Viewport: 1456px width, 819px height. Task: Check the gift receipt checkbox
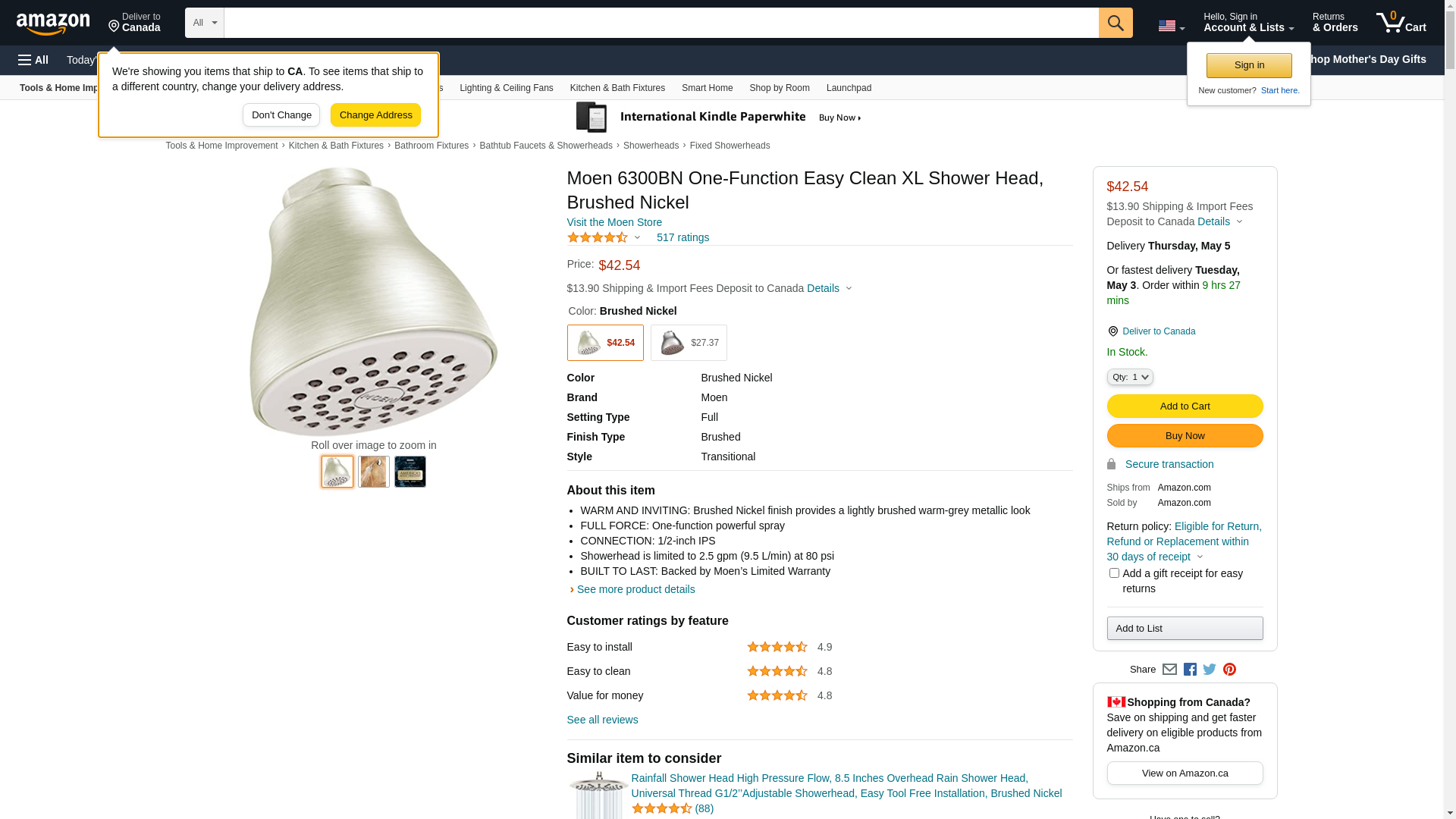(1114, 573)
